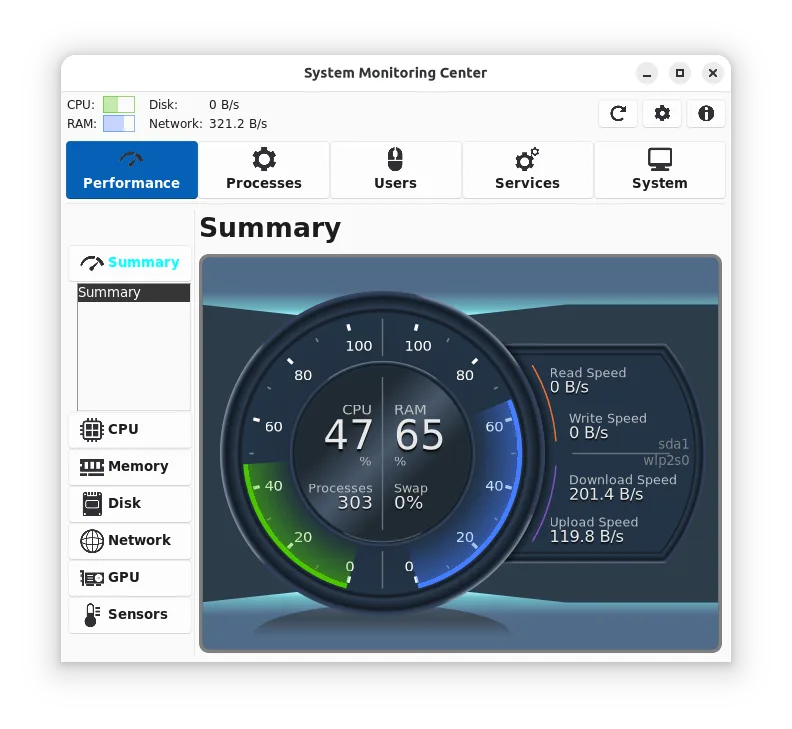Click the Services double-gear icon

(527, 159)
